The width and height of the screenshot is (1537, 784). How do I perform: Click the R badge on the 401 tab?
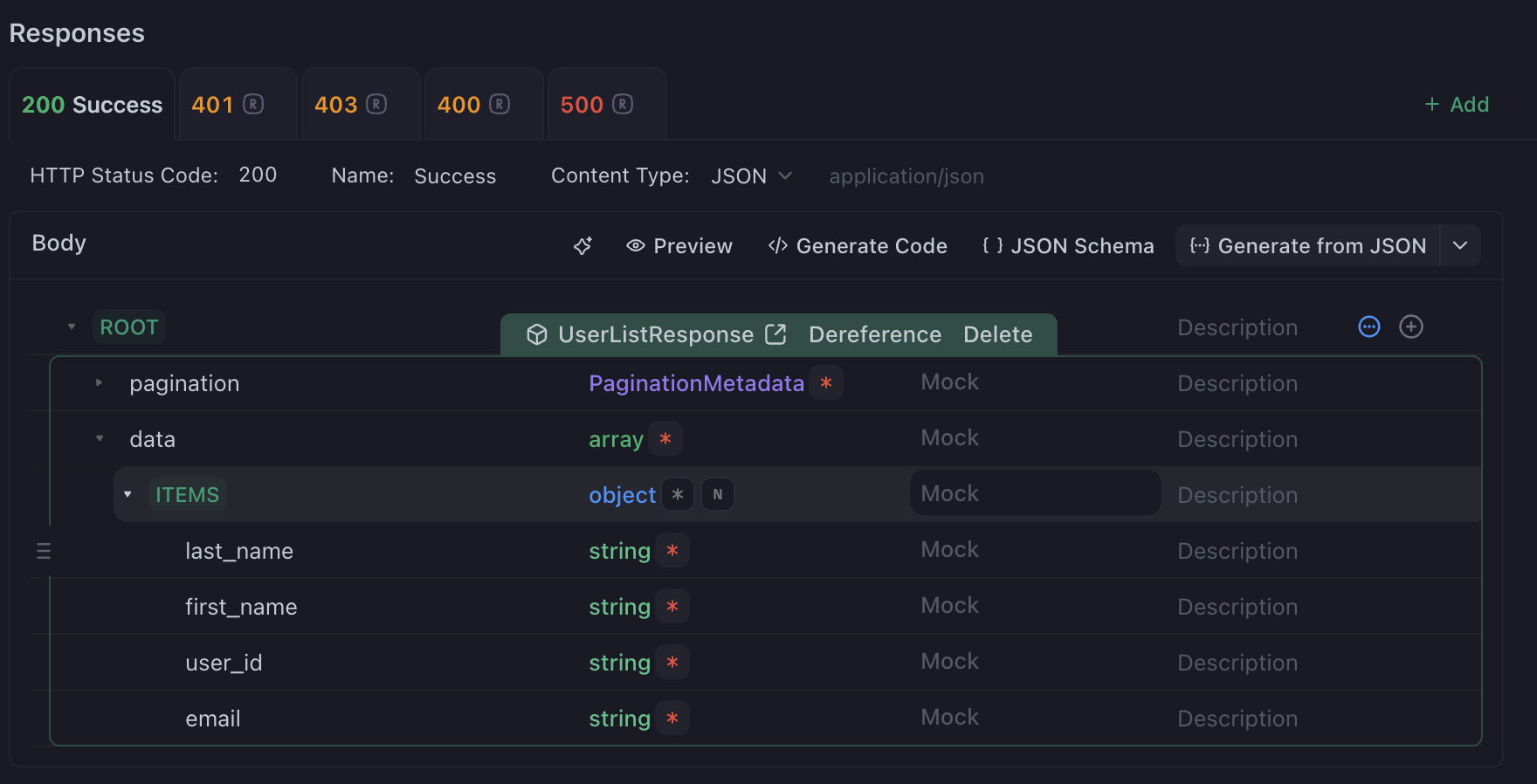click(x=253, y=105)
